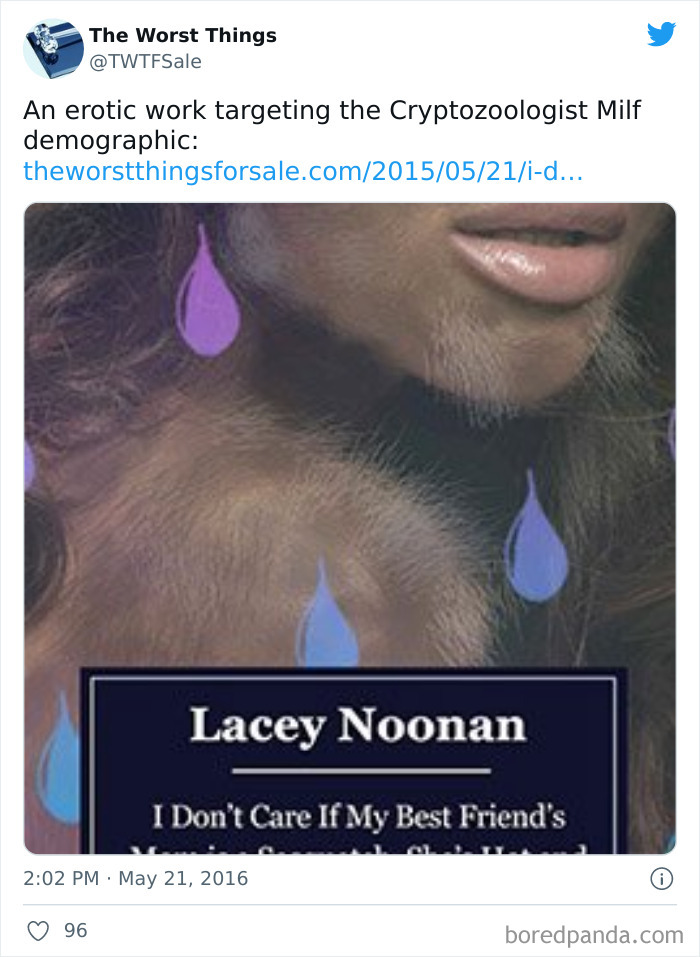Image resolution: width=700 pixels, height=957 pixels.
Task: Click the Lacey Noonan author name
Action: coord(358,726)
